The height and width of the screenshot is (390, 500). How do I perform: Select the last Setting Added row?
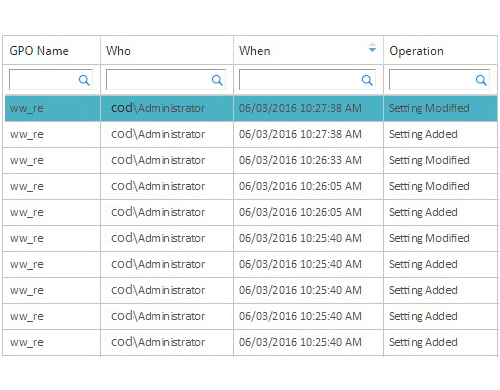point(250,342)
